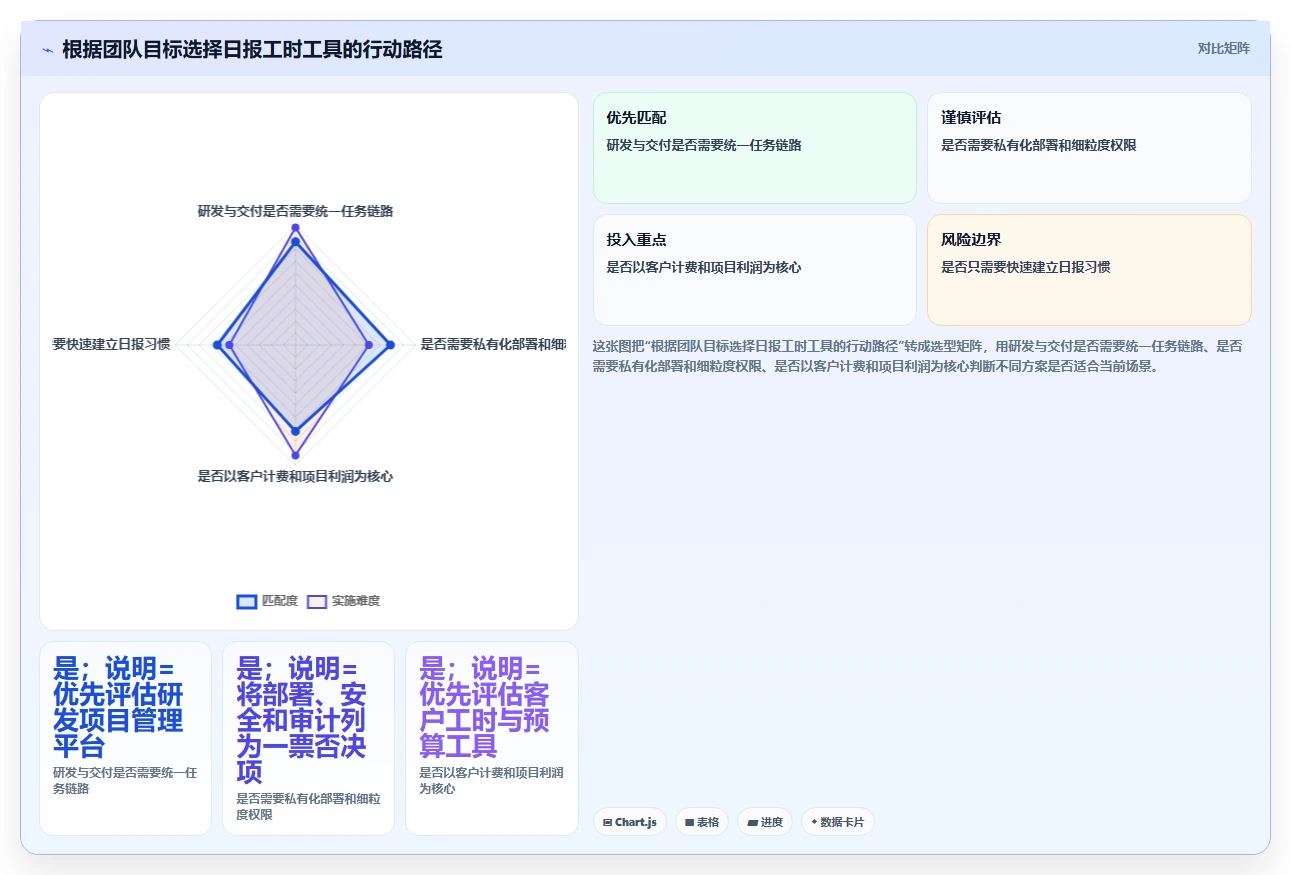Click 是否只需要快速建立日报习惯 in the 风险边界 card
The image size is (1291, 875).
click(x=1025, y=267)
